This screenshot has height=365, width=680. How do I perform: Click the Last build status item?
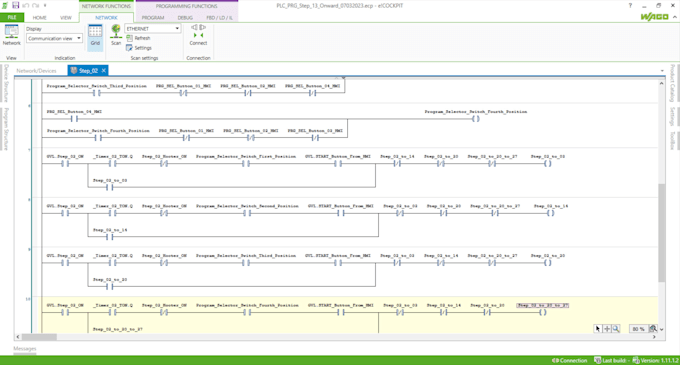point(611,360)
